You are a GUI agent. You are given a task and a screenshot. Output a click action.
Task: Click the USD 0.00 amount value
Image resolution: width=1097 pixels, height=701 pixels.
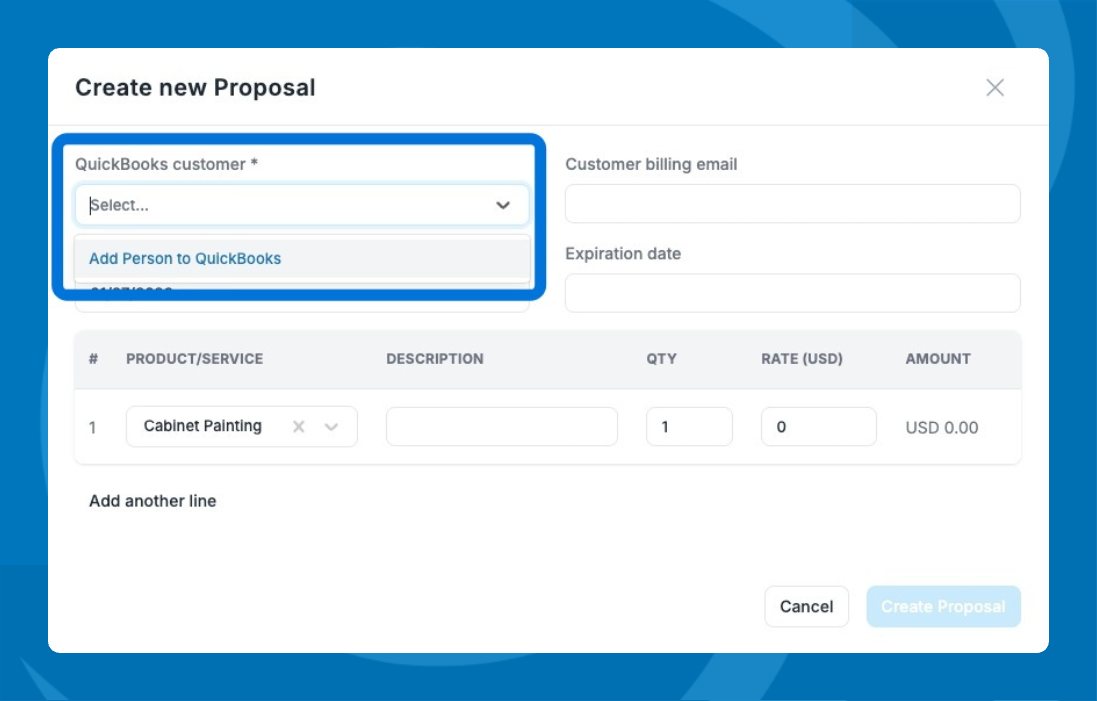click(x=941, y=428)
